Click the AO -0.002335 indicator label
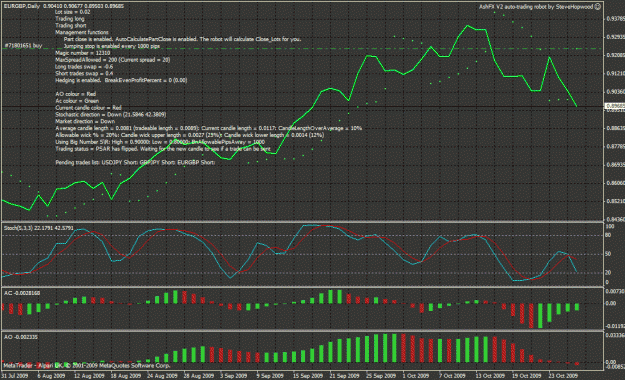The height and width of the screenshot is (380, 625). pyautogui.click(x=21, y=337)
